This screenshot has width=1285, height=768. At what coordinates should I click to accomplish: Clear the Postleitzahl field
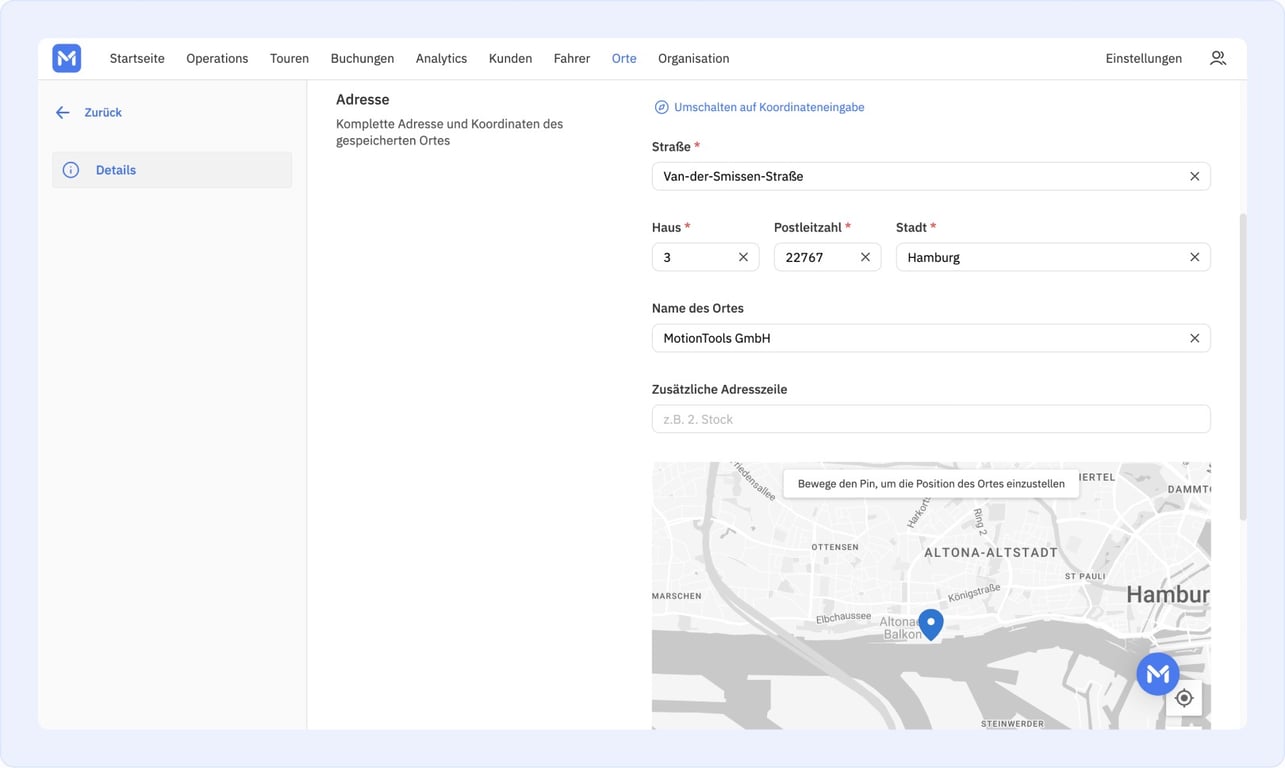[x=865, y=257]
